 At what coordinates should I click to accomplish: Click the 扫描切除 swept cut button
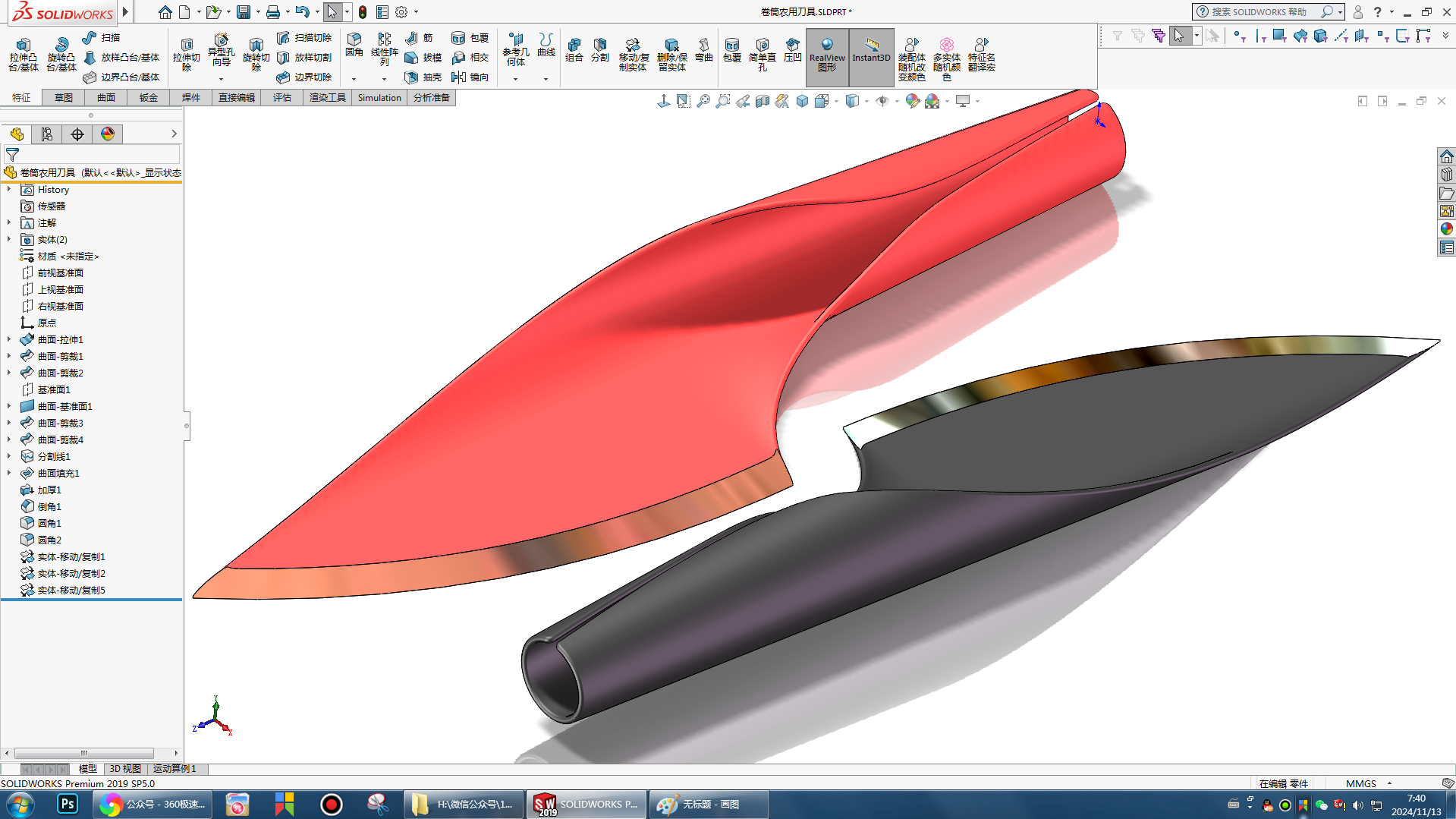[303, 37]
